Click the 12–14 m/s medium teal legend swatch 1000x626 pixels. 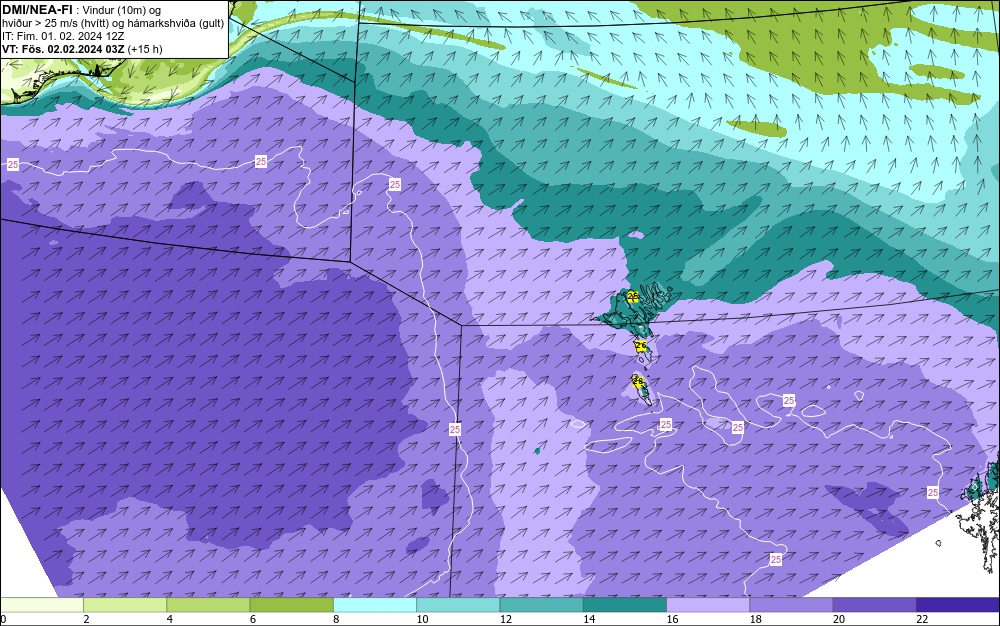[541, 604]
